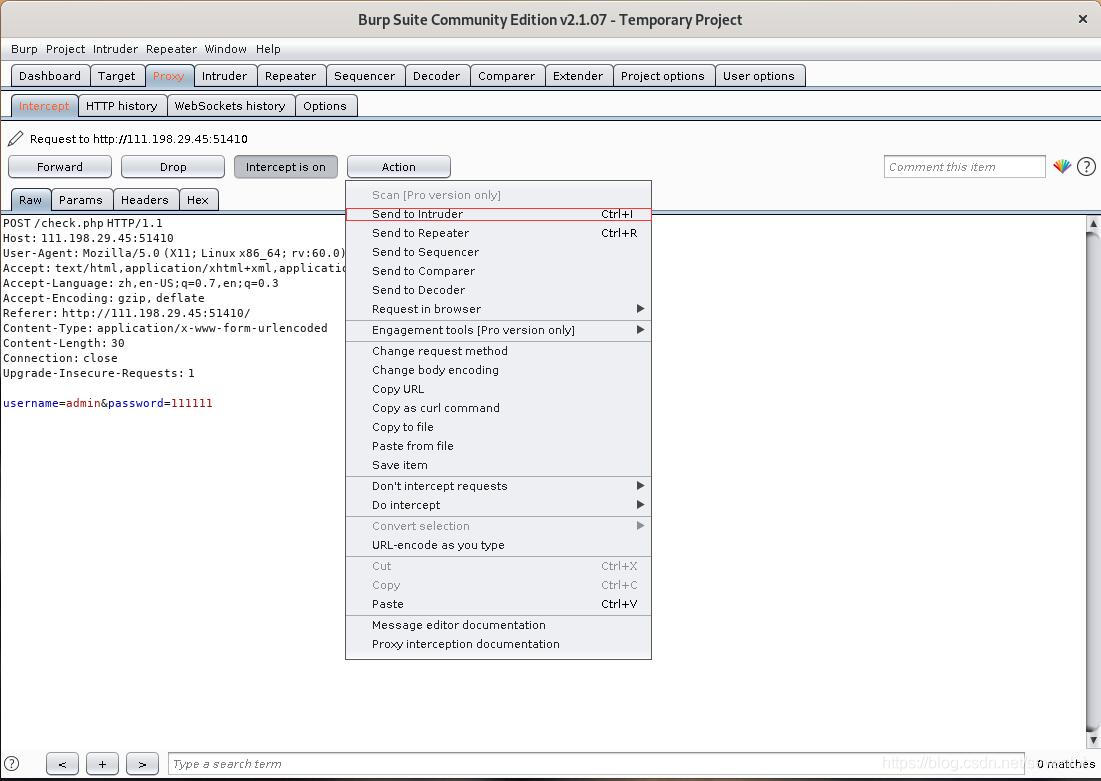This screenshot has width=1101, height=781.
Task: Click 'Copy to file' menu entry
Action: (x=499, y=427)
